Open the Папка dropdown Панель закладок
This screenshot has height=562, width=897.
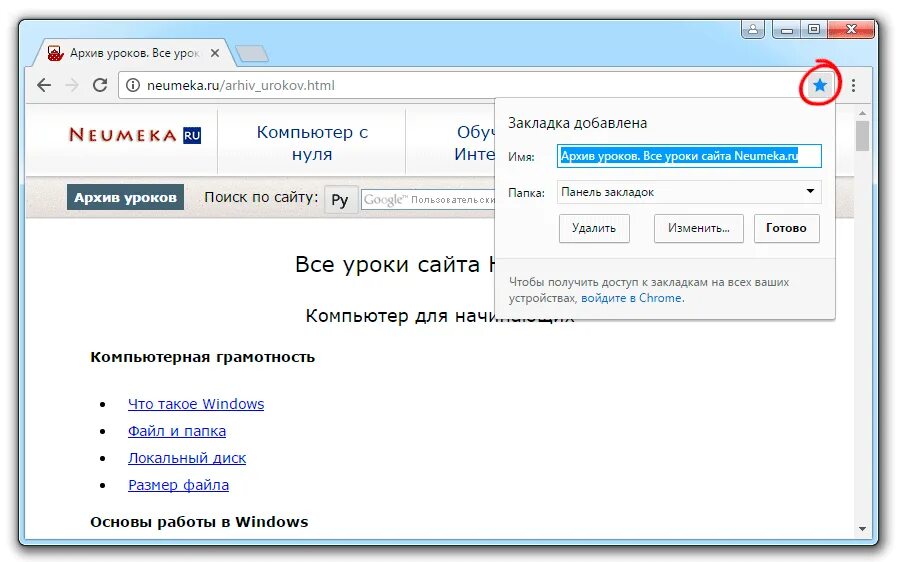point(689,192)
